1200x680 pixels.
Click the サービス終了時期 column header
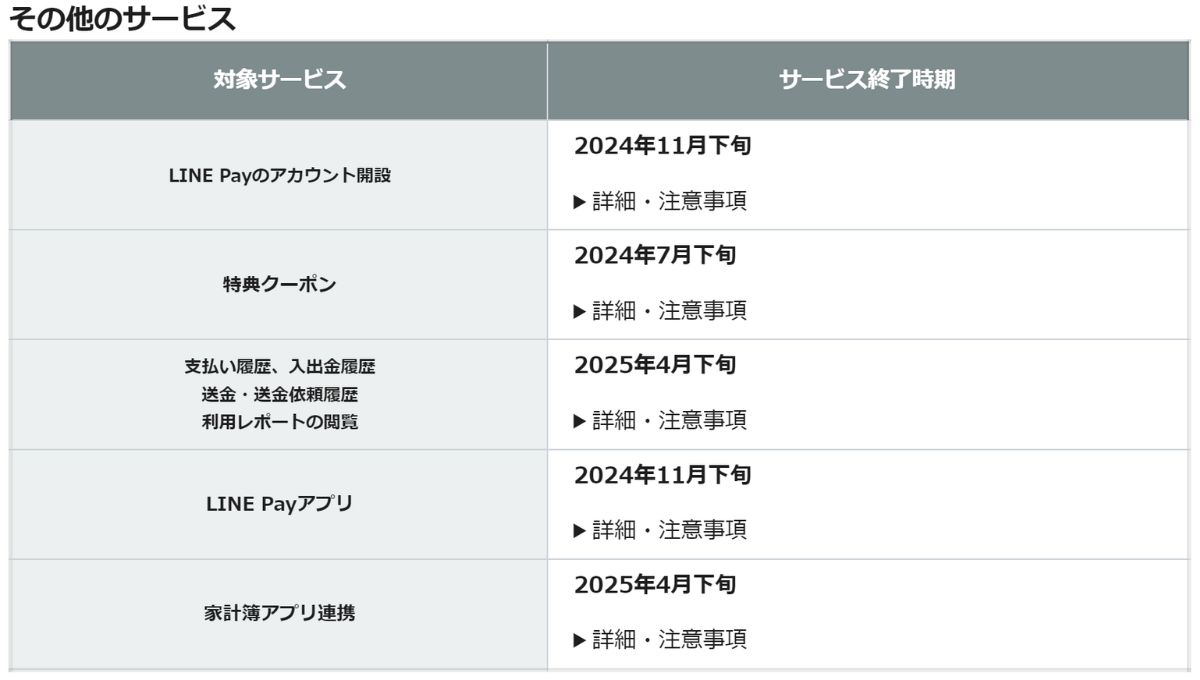[867, 81]
